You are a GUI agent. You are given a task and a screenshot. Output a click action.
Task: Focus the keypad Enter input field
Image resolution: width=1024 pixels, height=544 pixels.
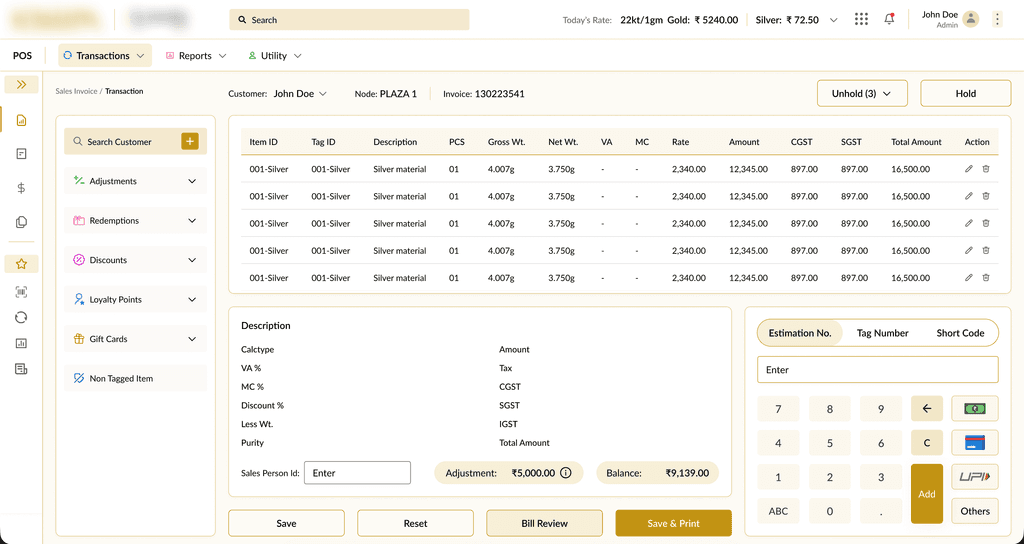[878, 370]
